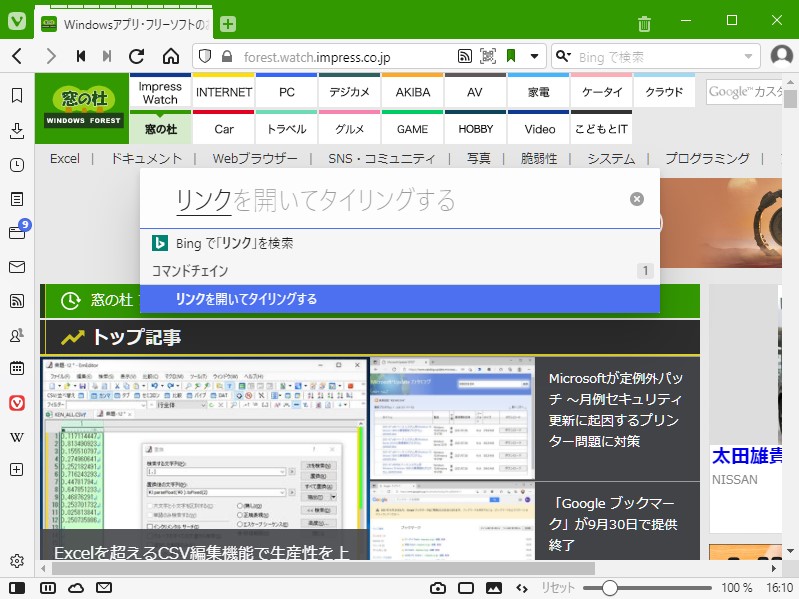The height and width of the screenshot is (599, 799).
Task: Open user profile avatar
Action: click(x=781, y=56)
